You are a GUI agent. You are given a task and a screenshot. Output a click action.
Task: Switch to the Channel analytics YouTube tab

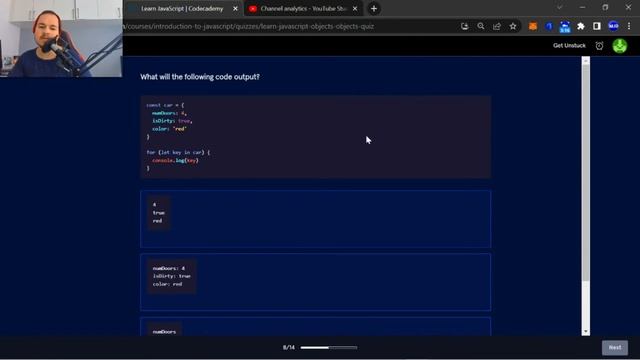click(x=302, y=9)
